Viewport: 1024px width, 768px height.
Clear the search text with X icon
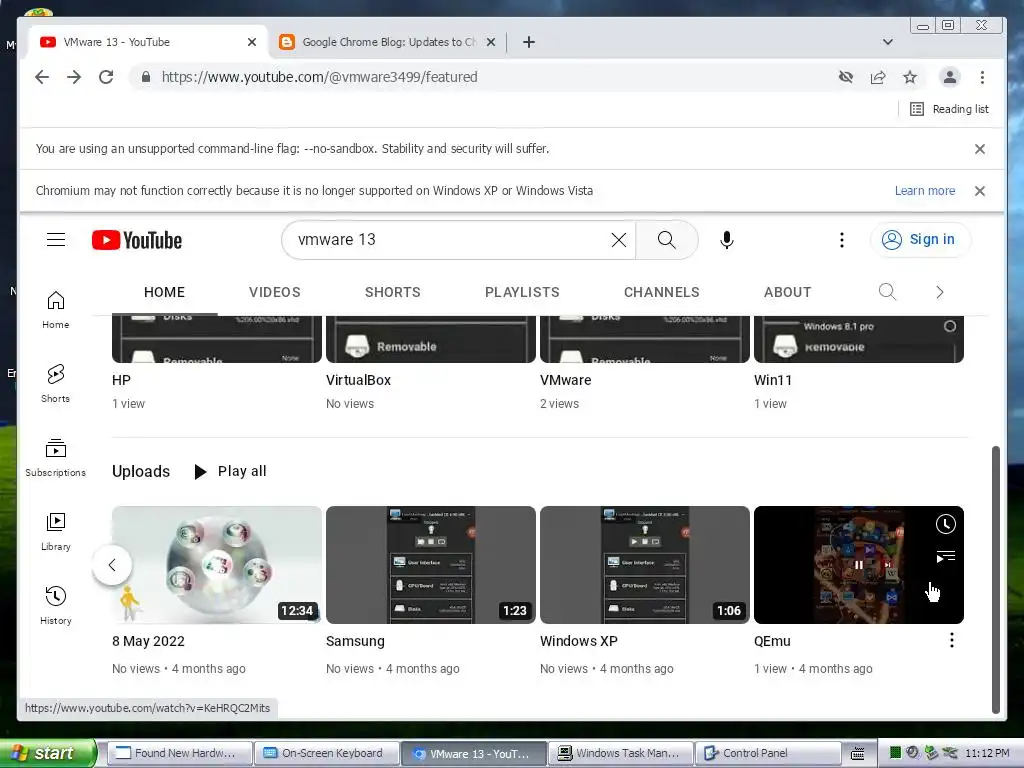click(618, 240)
